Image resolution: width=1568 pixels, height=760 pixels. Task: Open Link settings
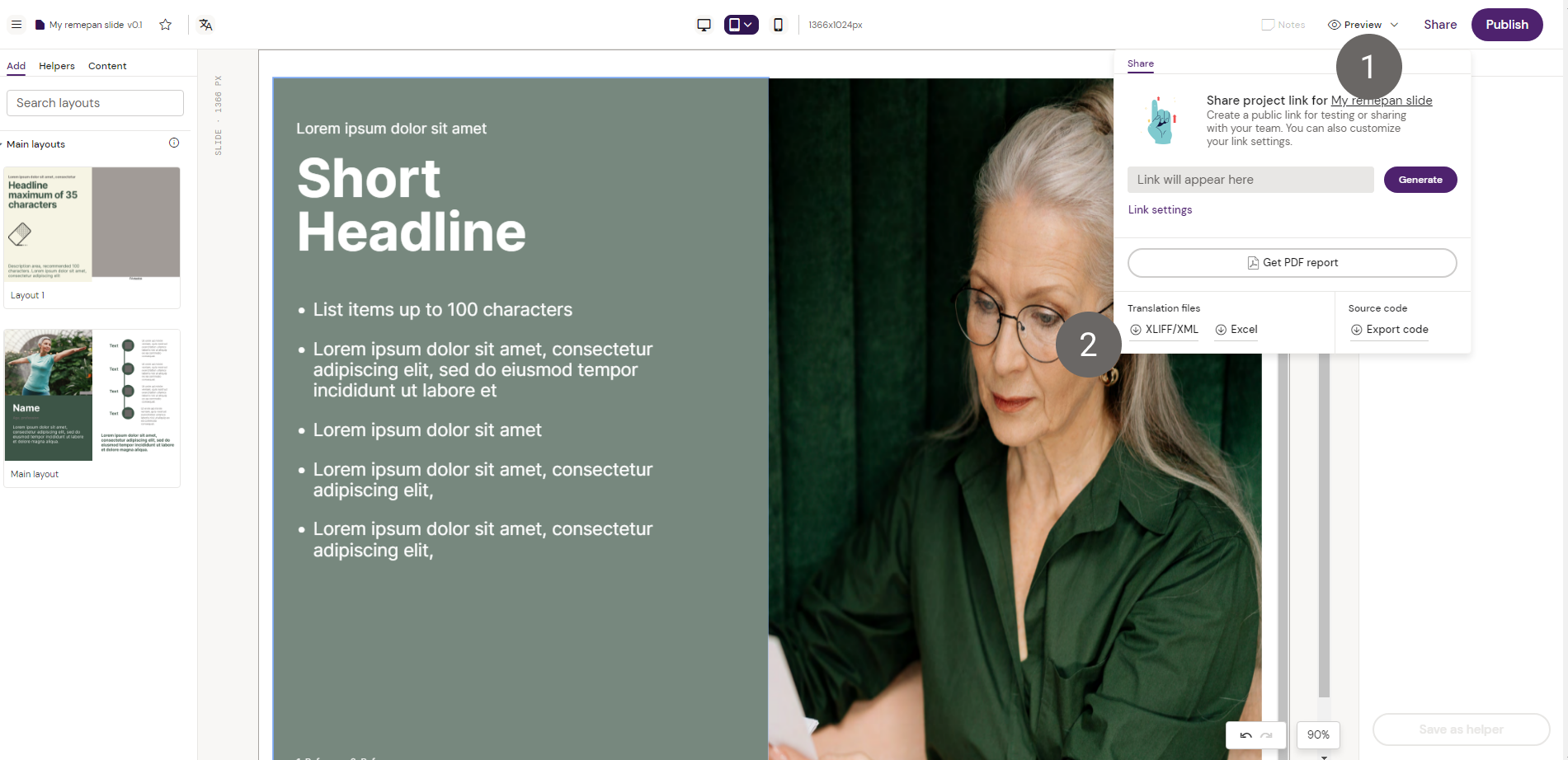click(1160, 209)
